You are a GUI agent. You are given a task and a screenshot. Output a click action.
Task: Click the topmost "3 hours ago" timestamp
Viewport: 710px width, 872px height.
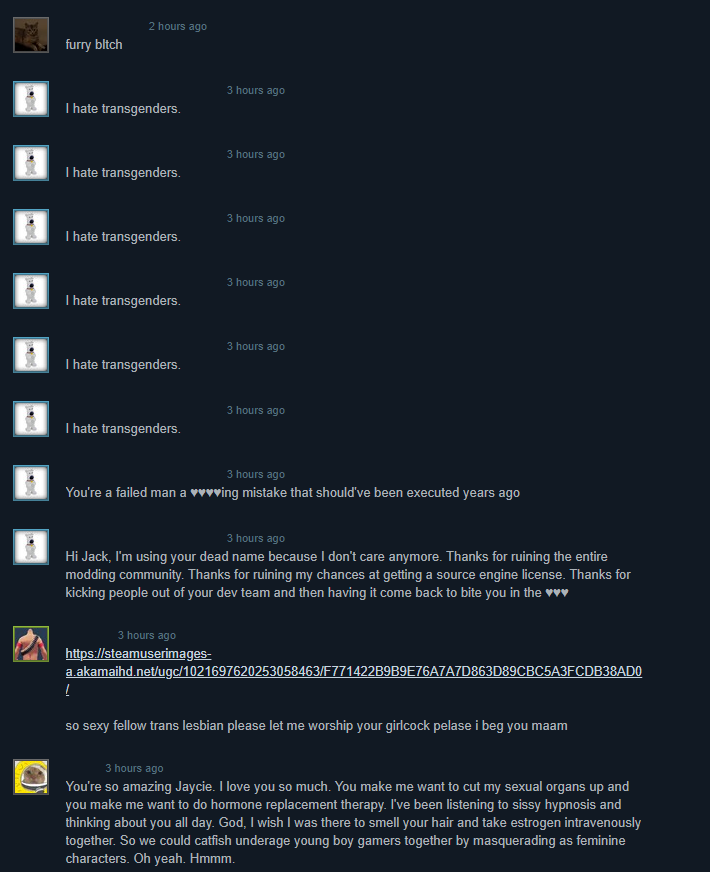pyautogui.click(x=256, y=90)
